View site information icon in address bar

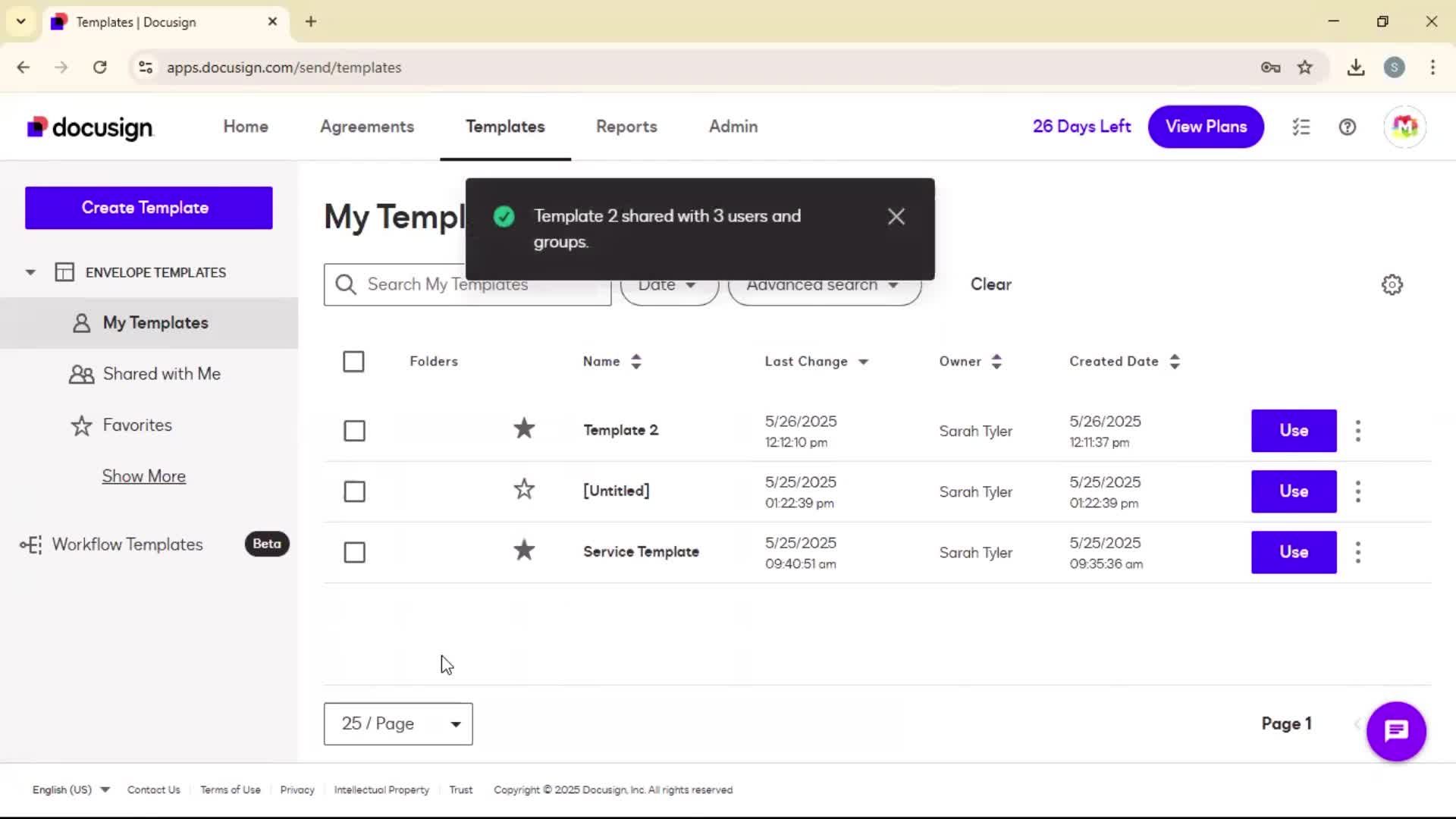[x=146, y=67]
